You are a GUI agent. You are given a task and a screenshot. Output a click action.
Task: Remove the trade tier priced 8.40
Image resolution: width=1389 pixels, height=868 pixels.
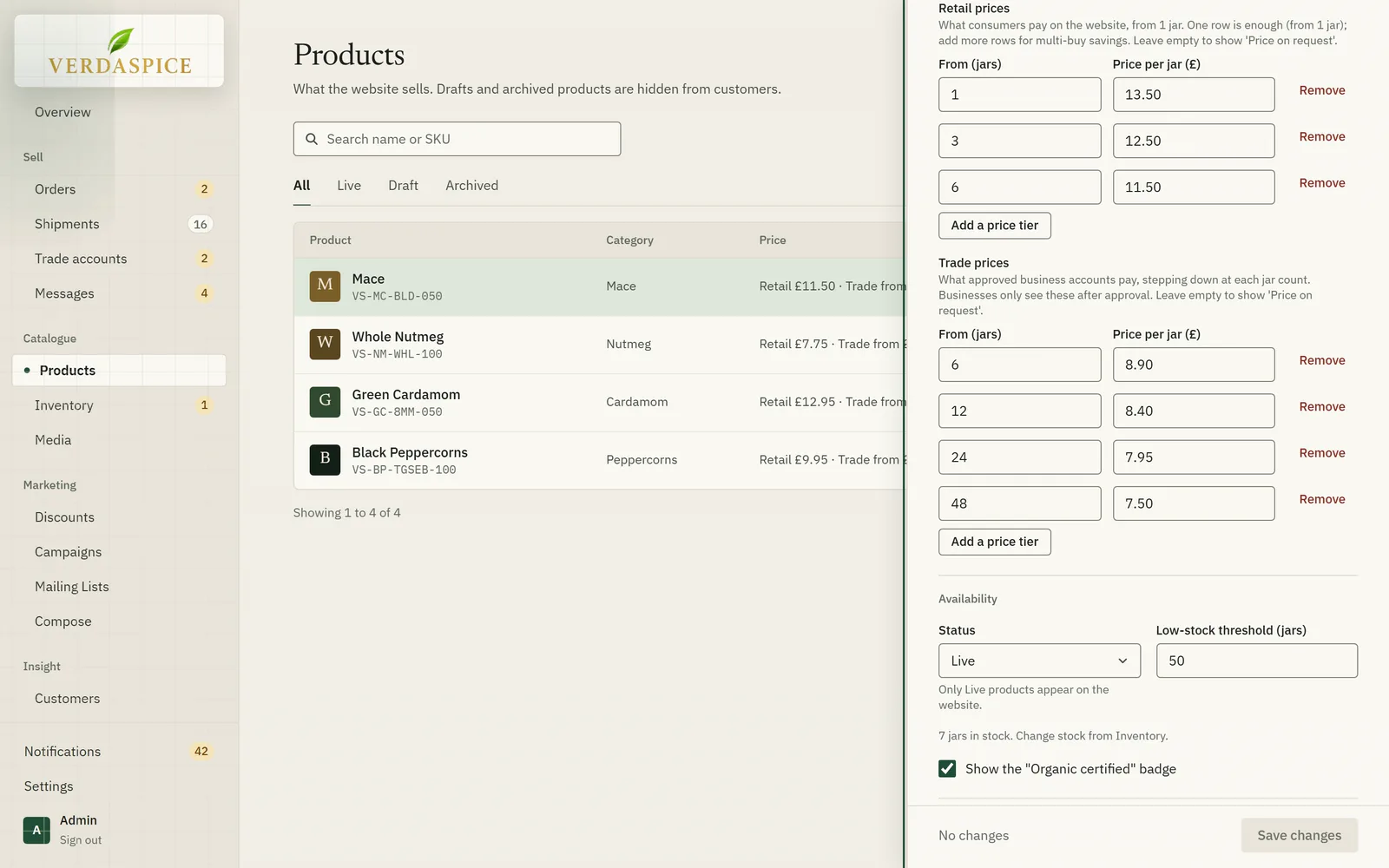[1322, 406]
